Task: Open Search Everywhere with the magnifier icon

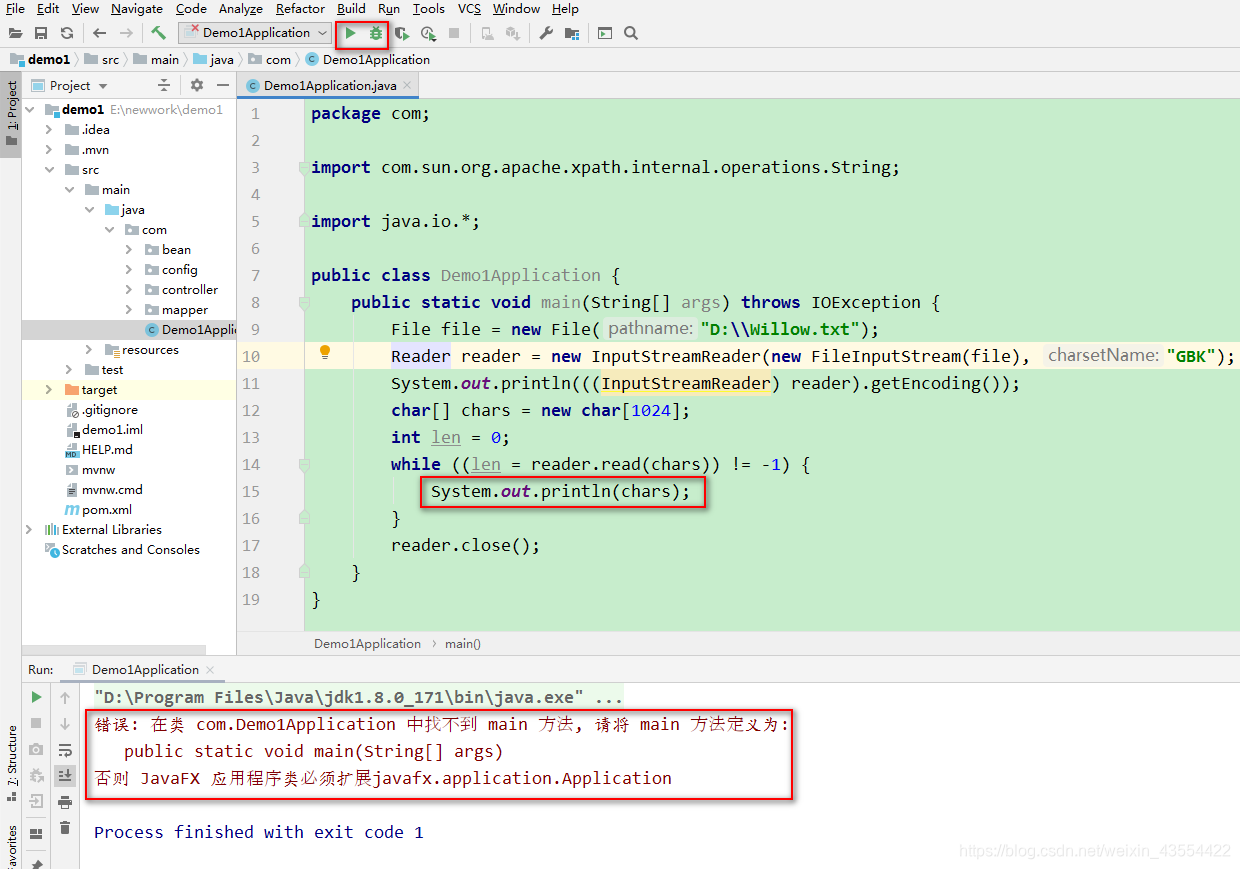Action: [x=630, y=33]
